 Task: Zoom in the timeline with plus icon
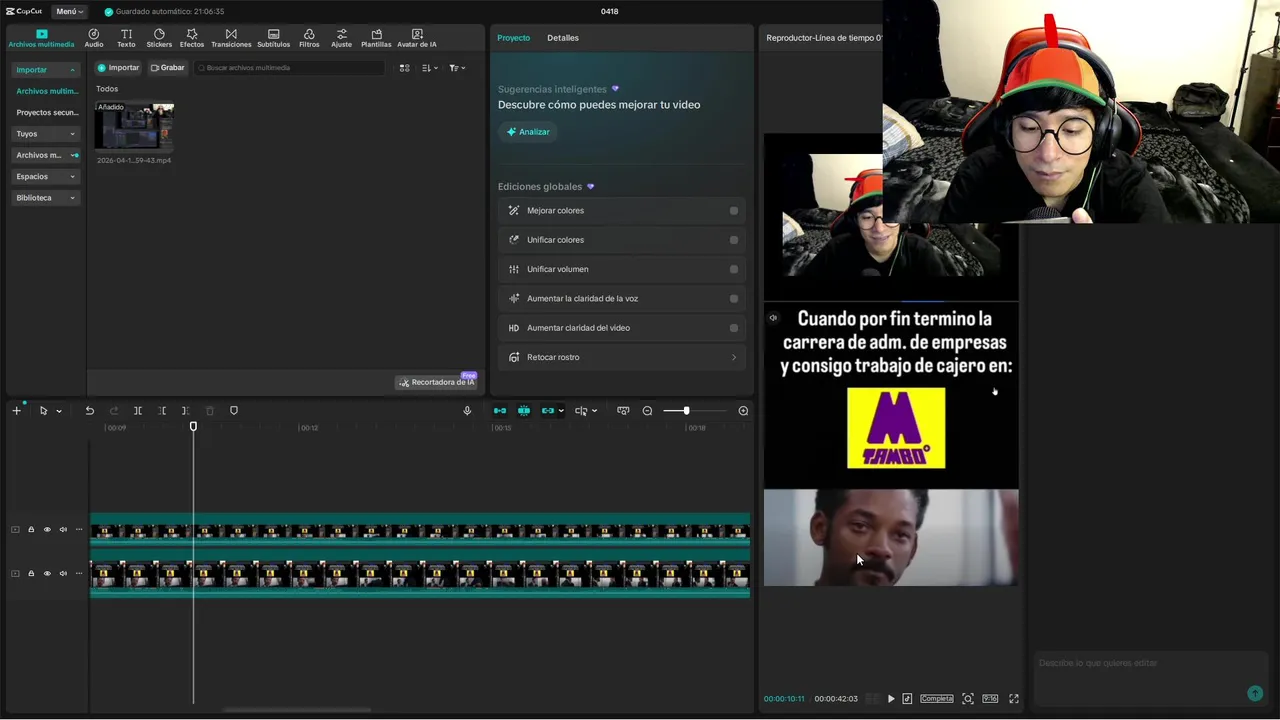[x=743, y=411]
